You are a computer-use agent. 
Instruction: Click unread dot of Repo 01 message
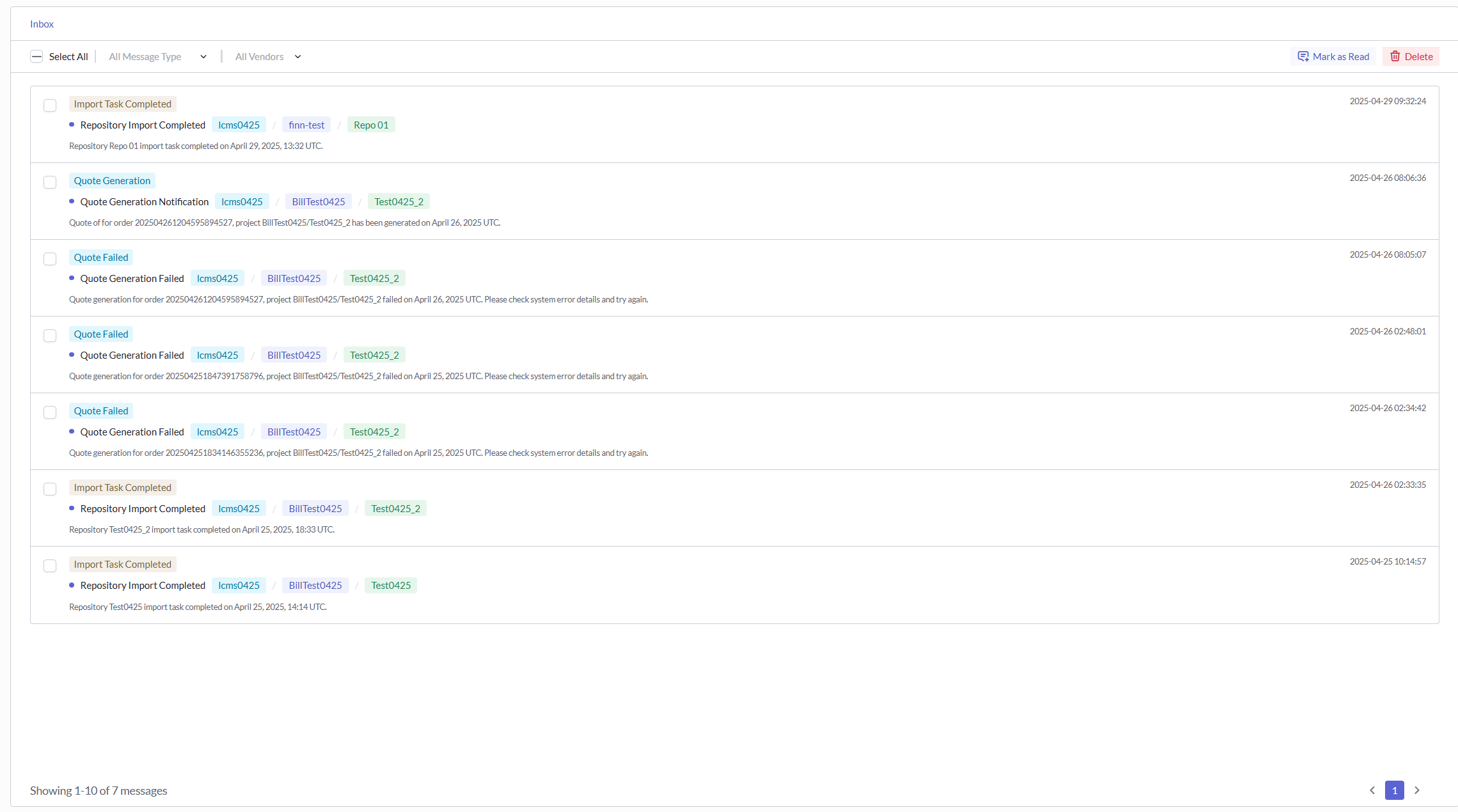72,125
